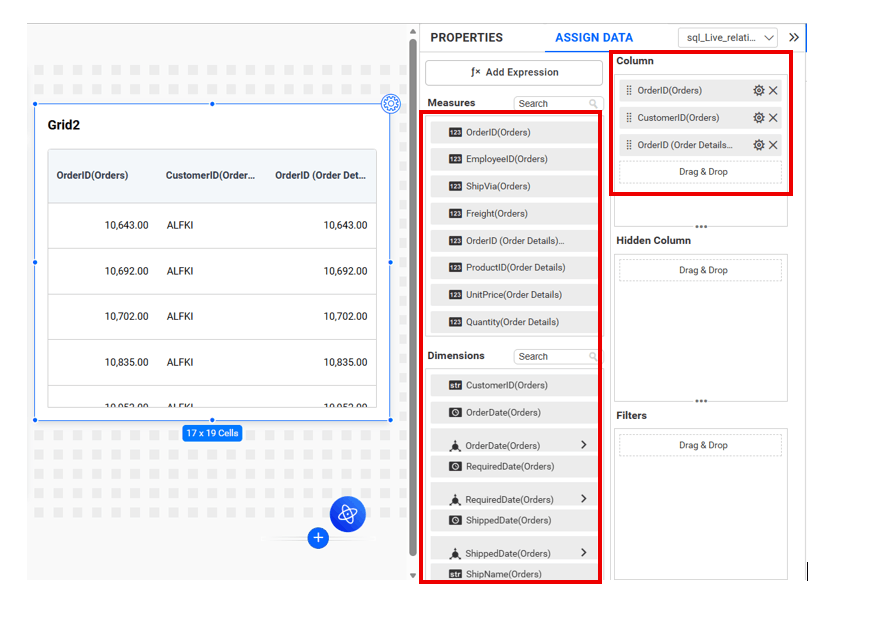The width and height of the screenshot is (877, 630).
Task: Click the Column section Drag & Drop area
Action: [700, 172]
